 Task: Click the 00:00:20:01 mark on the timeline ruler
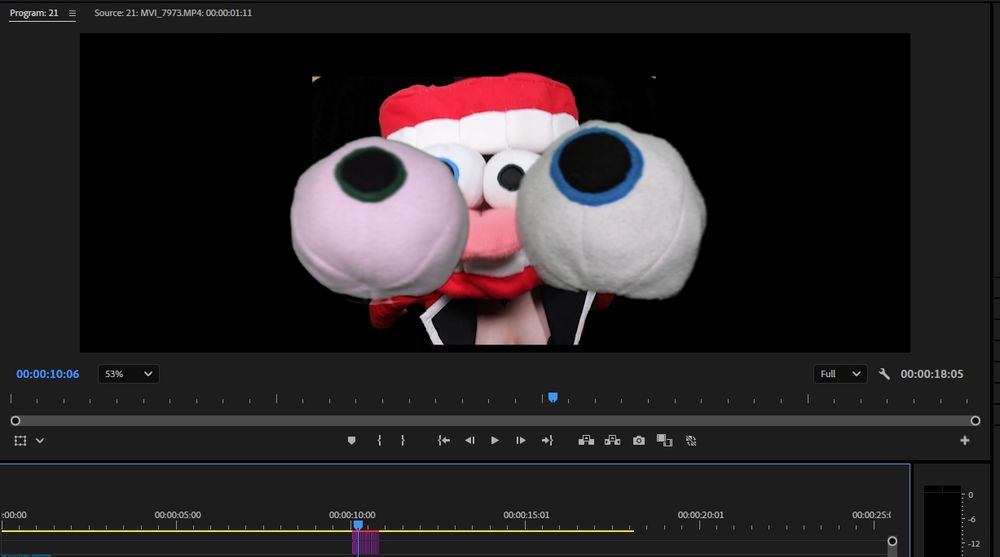point(700,515)
